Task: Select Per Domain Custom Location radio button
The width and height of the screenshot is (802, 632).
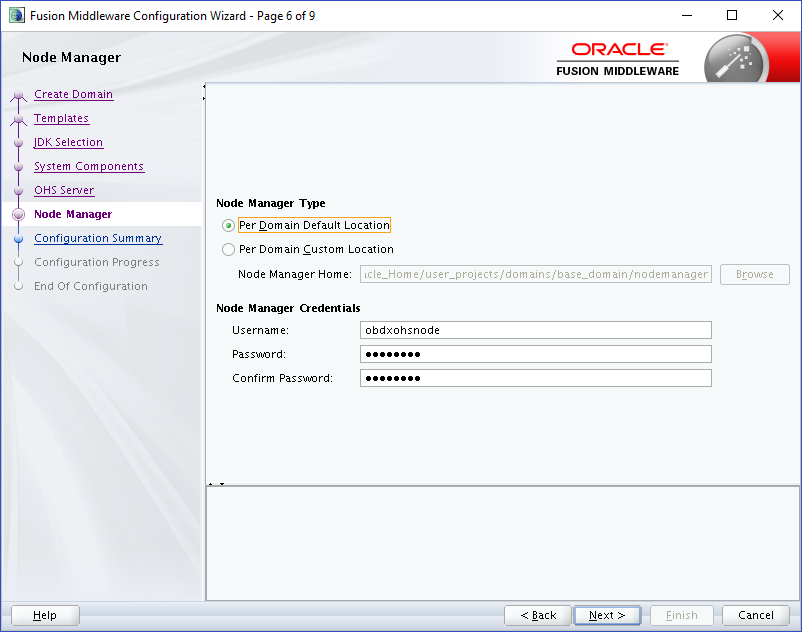Action: coord(228,250)
